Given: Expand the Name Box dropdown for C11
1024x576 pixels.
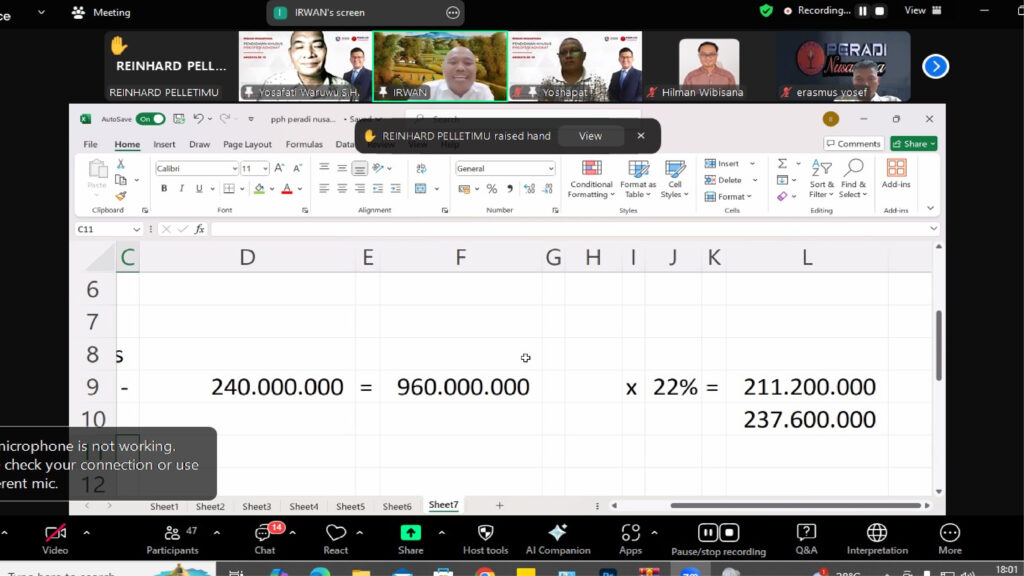Looking at the screenshot, I should click(x=136, y=229).
